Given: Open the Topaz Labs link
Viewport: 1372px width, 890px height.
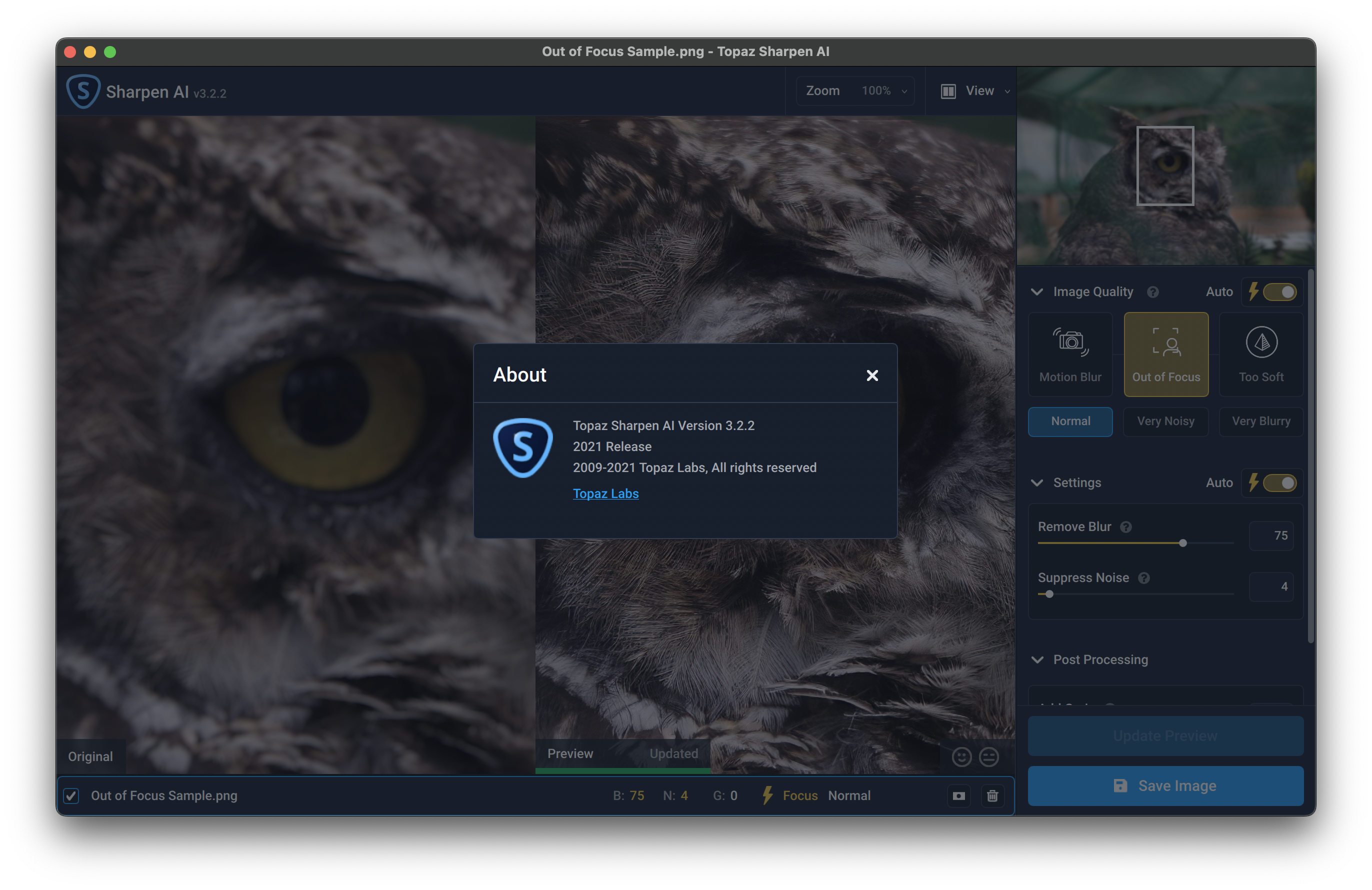Looking at the screenshot, I should (x=605, y=493).
